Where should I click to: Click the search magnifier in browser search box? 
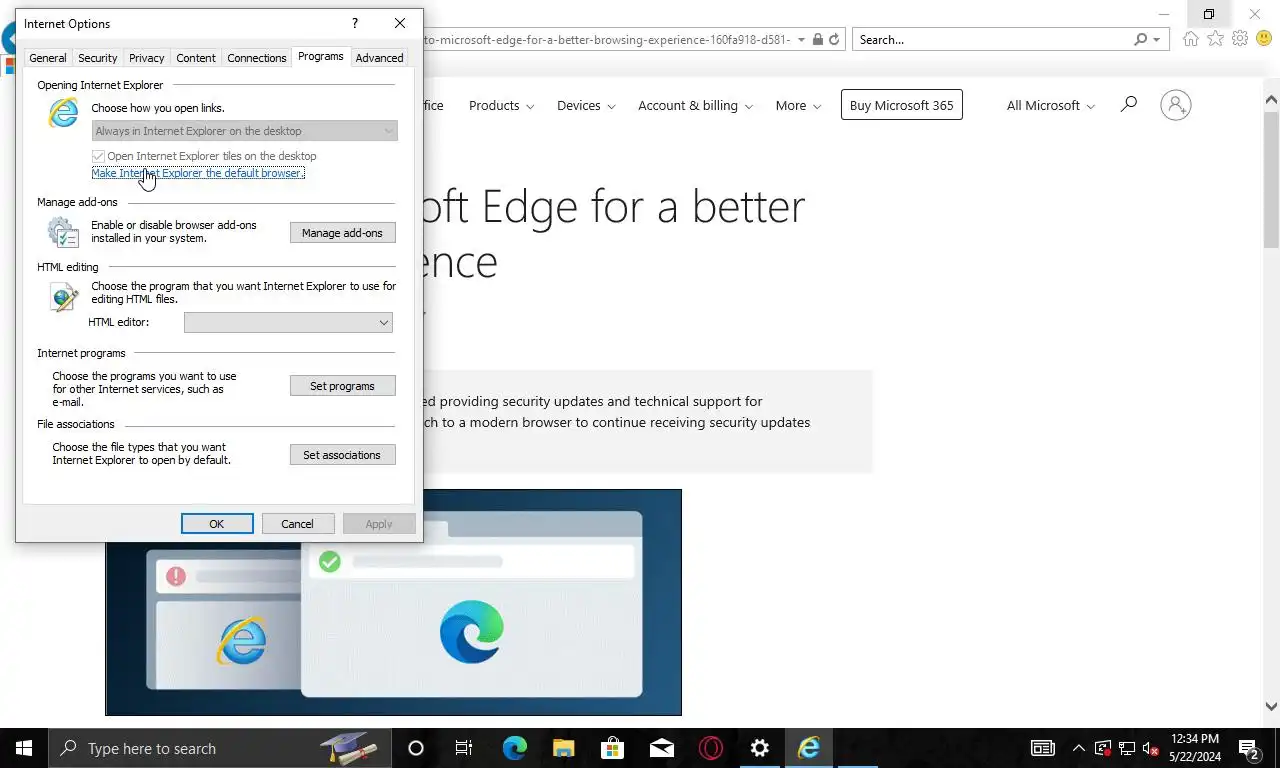[x=1140, y=39]
